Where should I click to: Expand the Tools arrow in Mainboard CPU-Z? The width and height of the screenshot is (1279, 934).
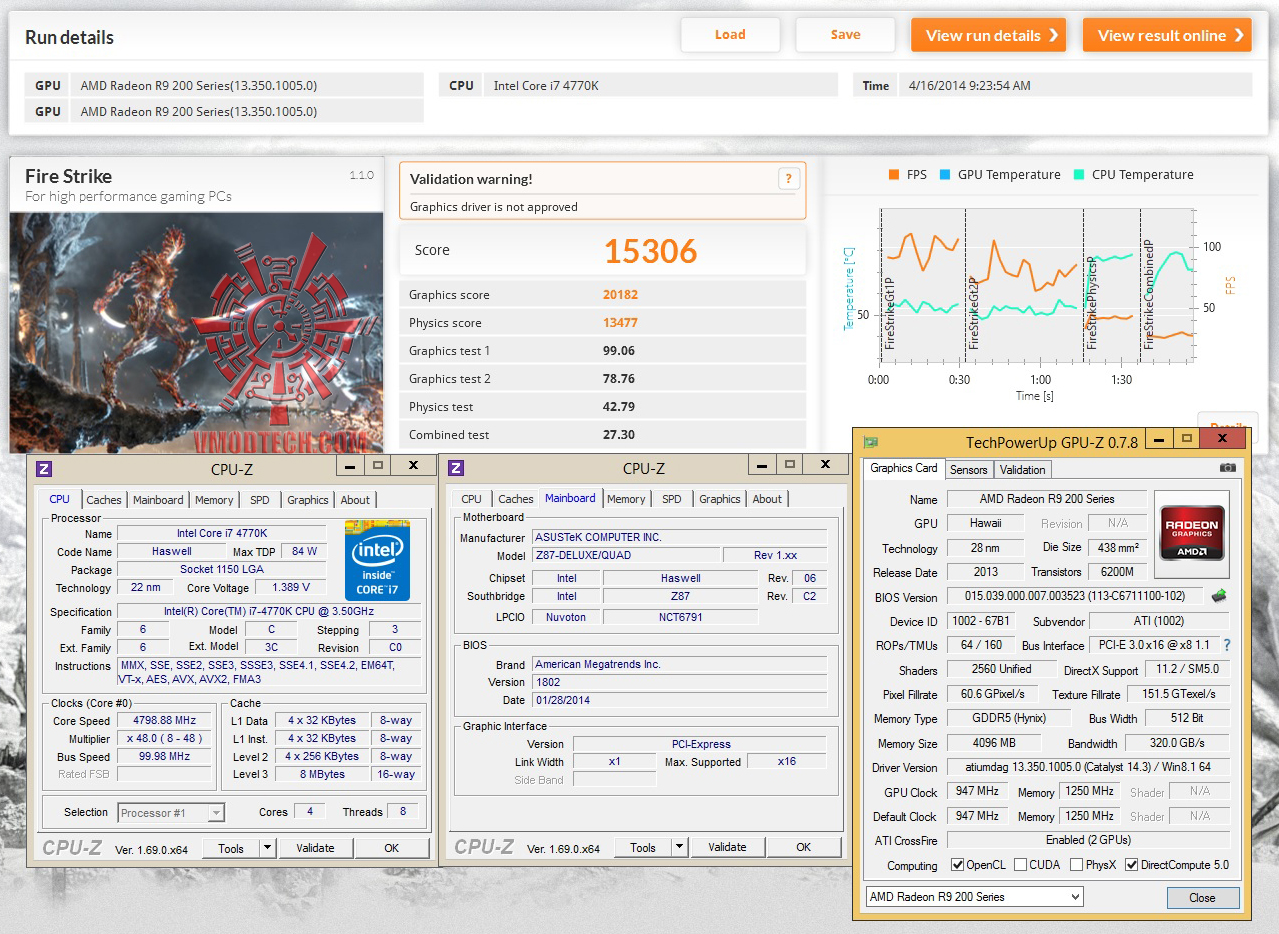(679, 847)
